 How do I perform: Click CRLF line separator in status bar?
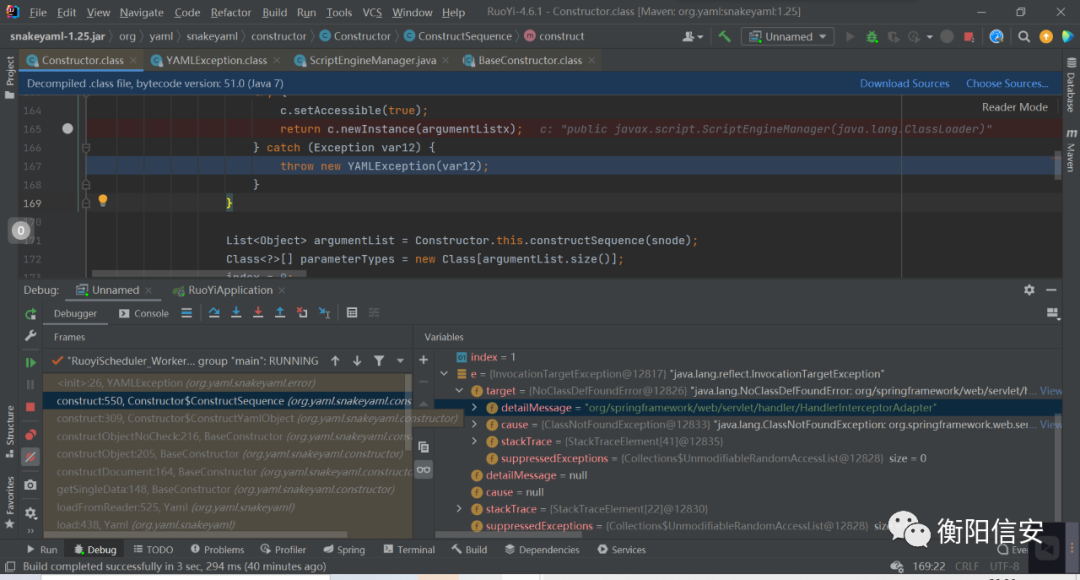click(x=966, y=566)
